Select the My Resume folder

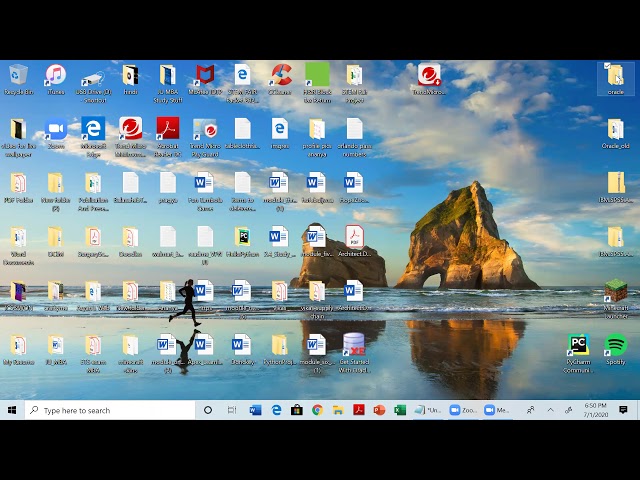pyautogui.click(x=18, y=349)
